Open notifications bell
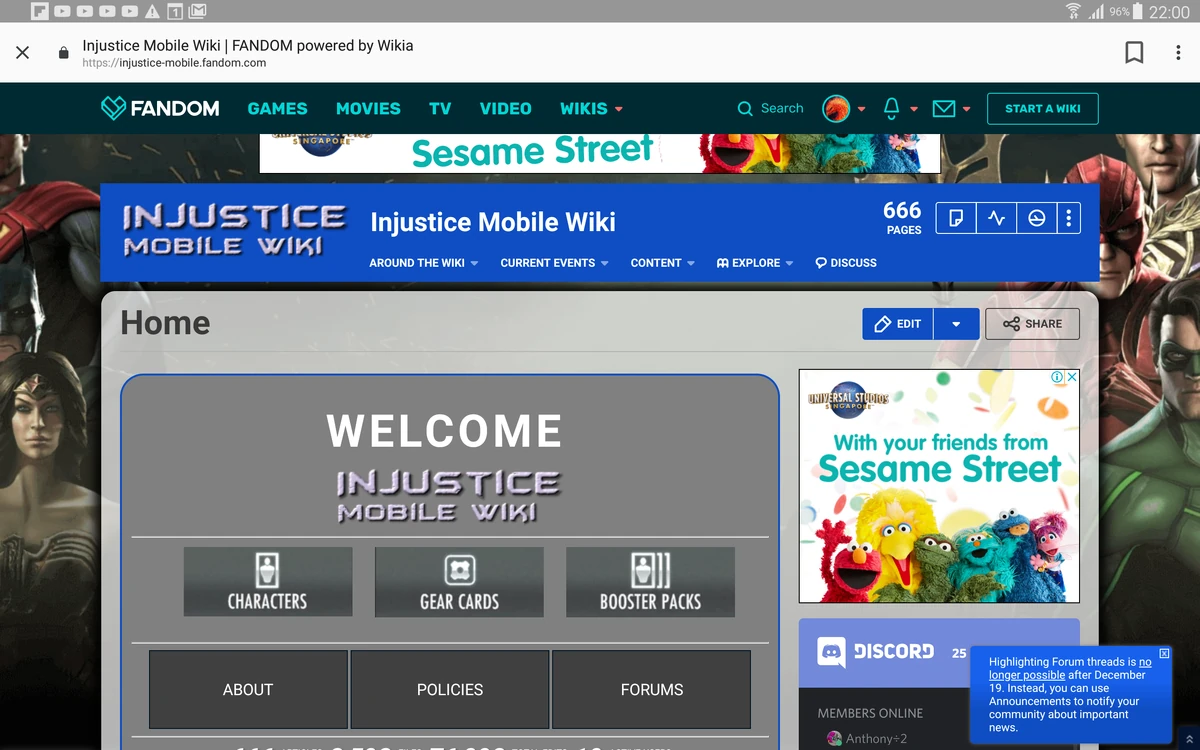 (x=892, y=108)
